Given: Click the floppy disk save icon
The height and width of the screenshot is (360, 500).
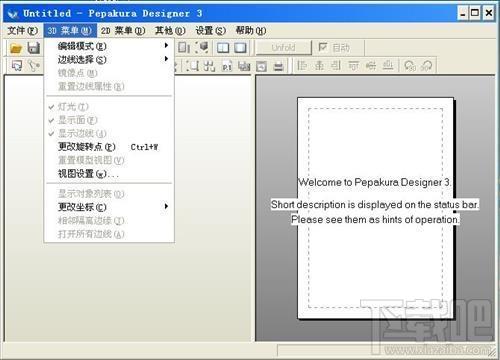Looking at the screenshot, I should click(x=34, y=48).
